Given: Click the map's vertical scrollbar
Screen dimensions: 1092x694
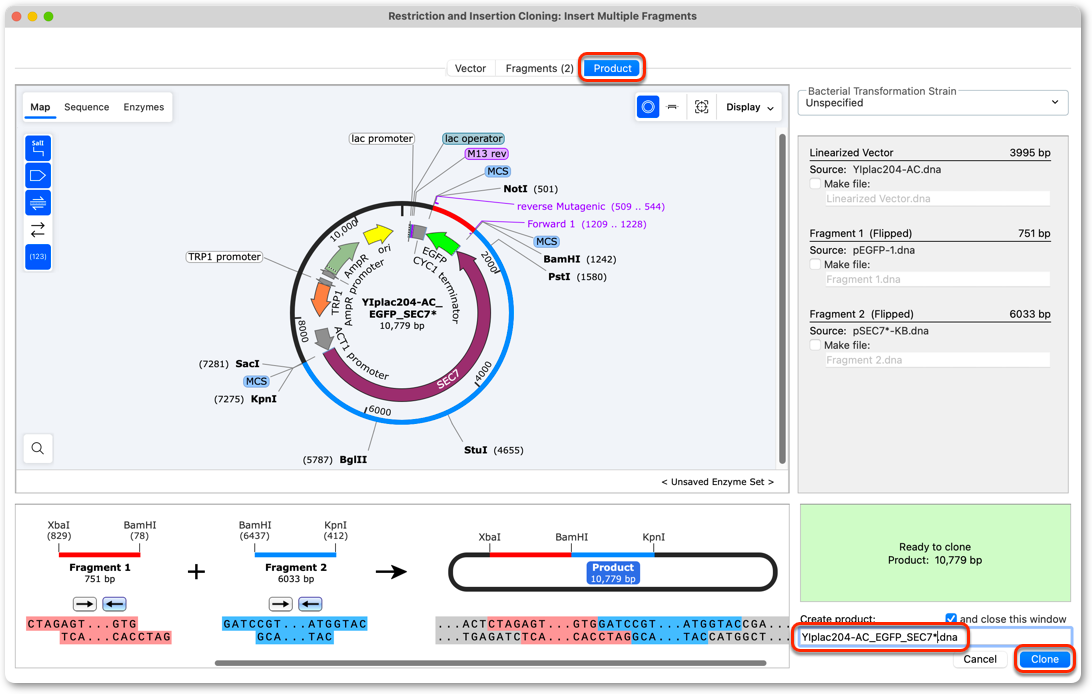Looking at the screenshot, I should click(782, 299).
